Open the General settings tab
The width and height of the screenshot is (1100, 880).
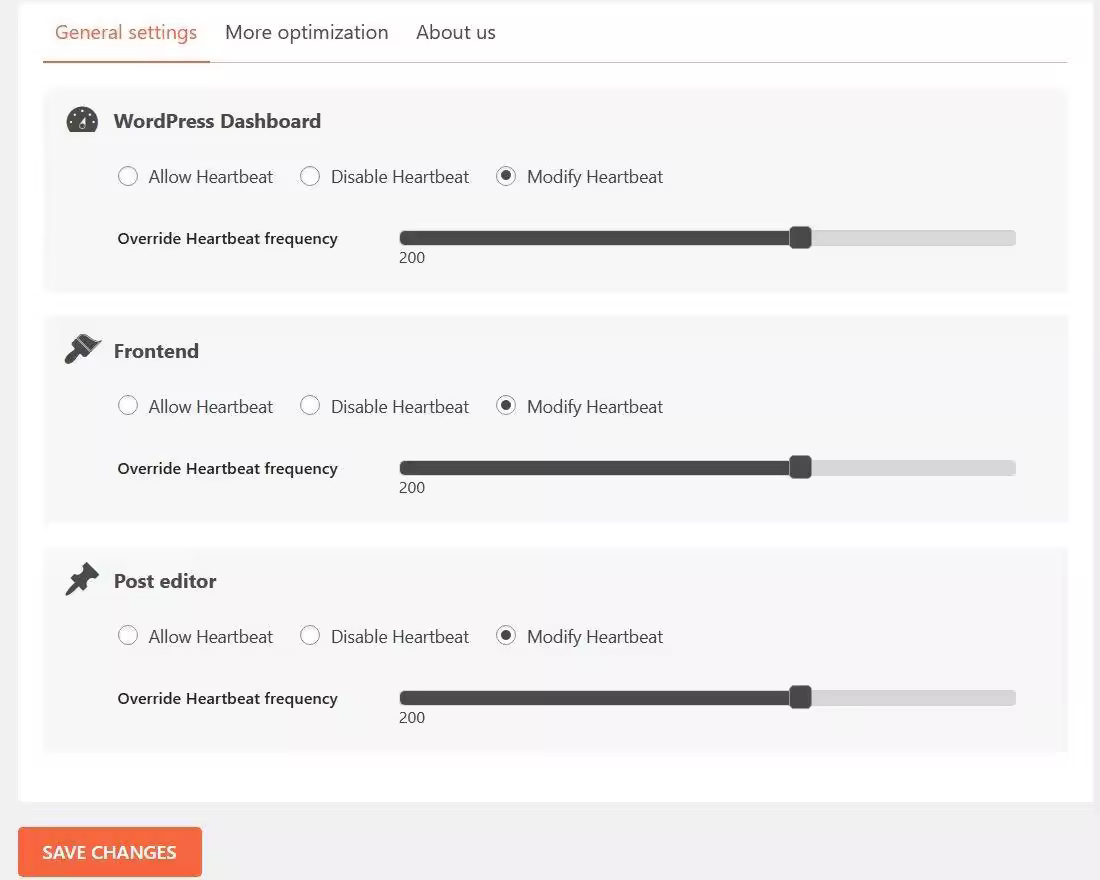(126, 32)
